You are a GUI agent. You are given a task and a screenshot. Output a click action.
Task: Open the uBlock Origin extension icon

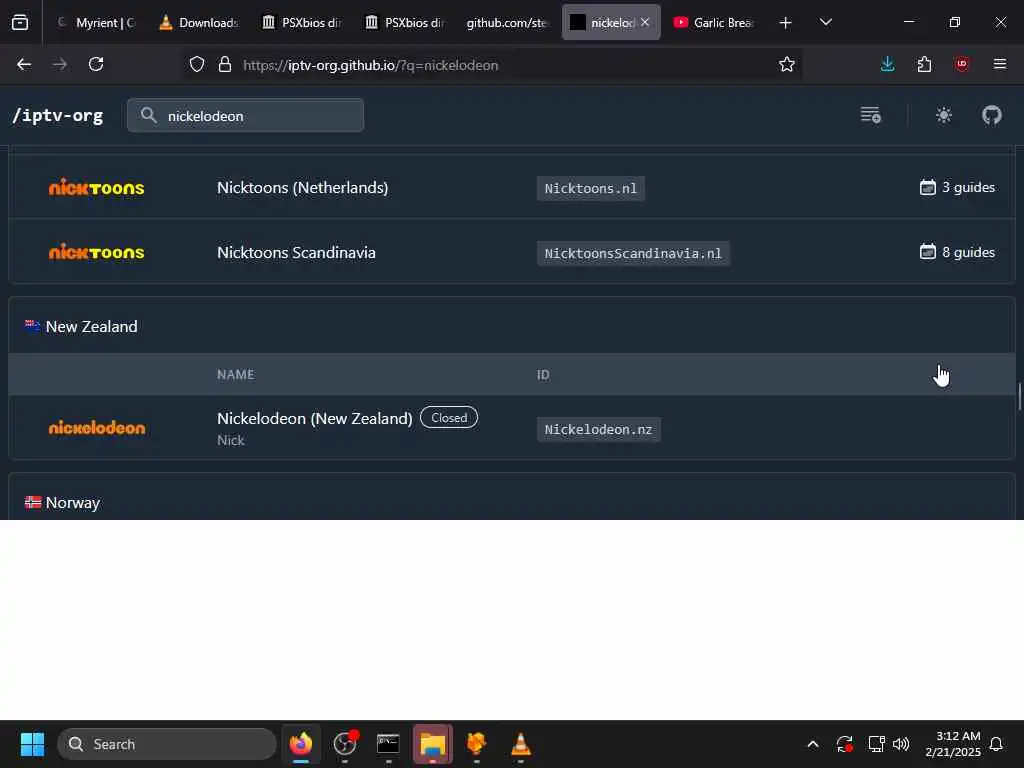click(x=961, y=65)
